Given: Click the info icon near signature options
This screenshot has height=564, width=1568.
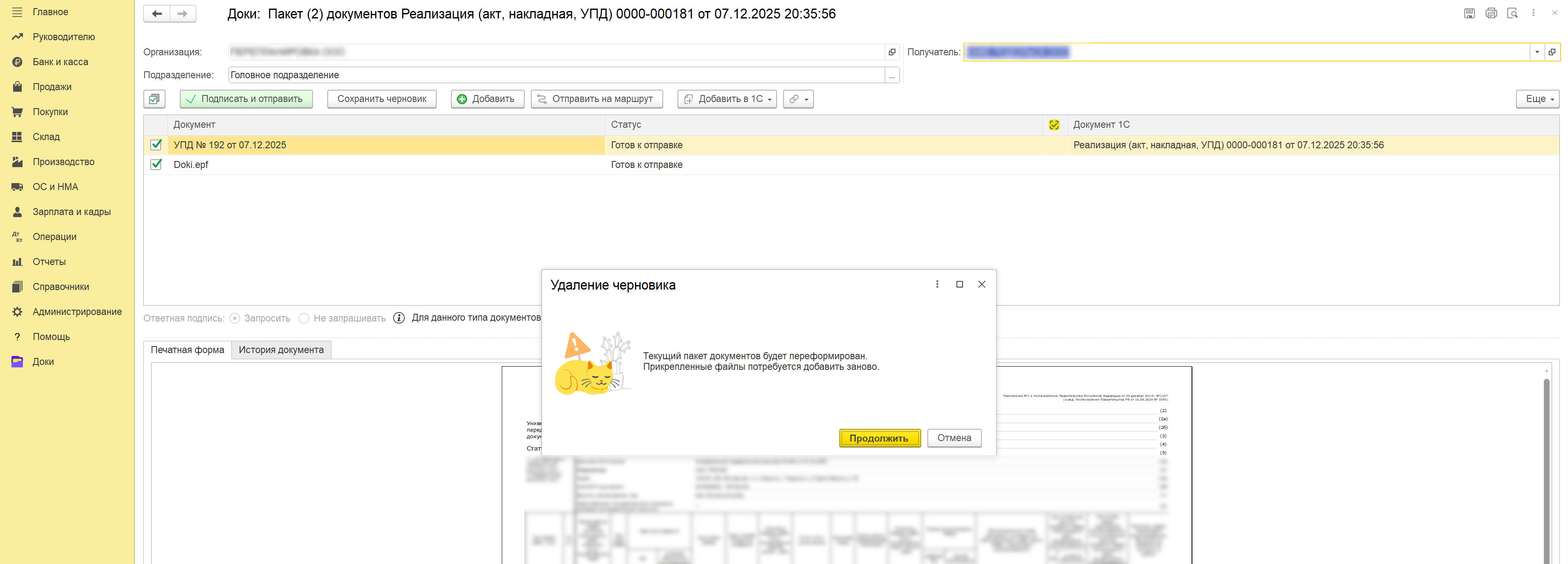Looking at the screenshot, I should point(399,317).
